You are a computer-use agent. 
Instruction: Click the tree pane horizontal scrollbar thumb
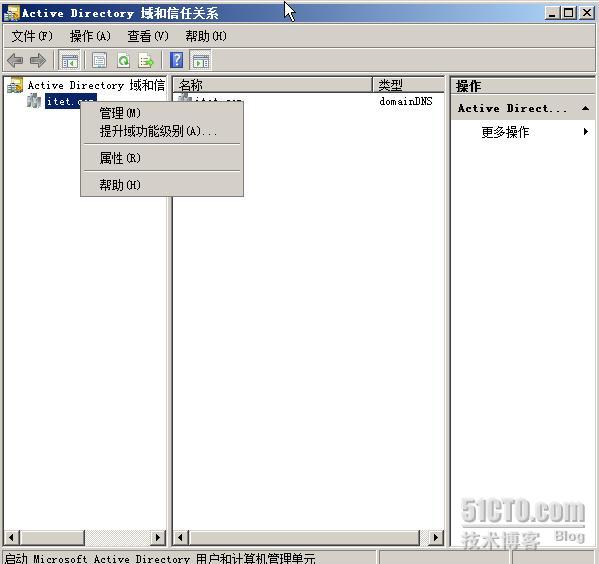(x=52, y=538)
